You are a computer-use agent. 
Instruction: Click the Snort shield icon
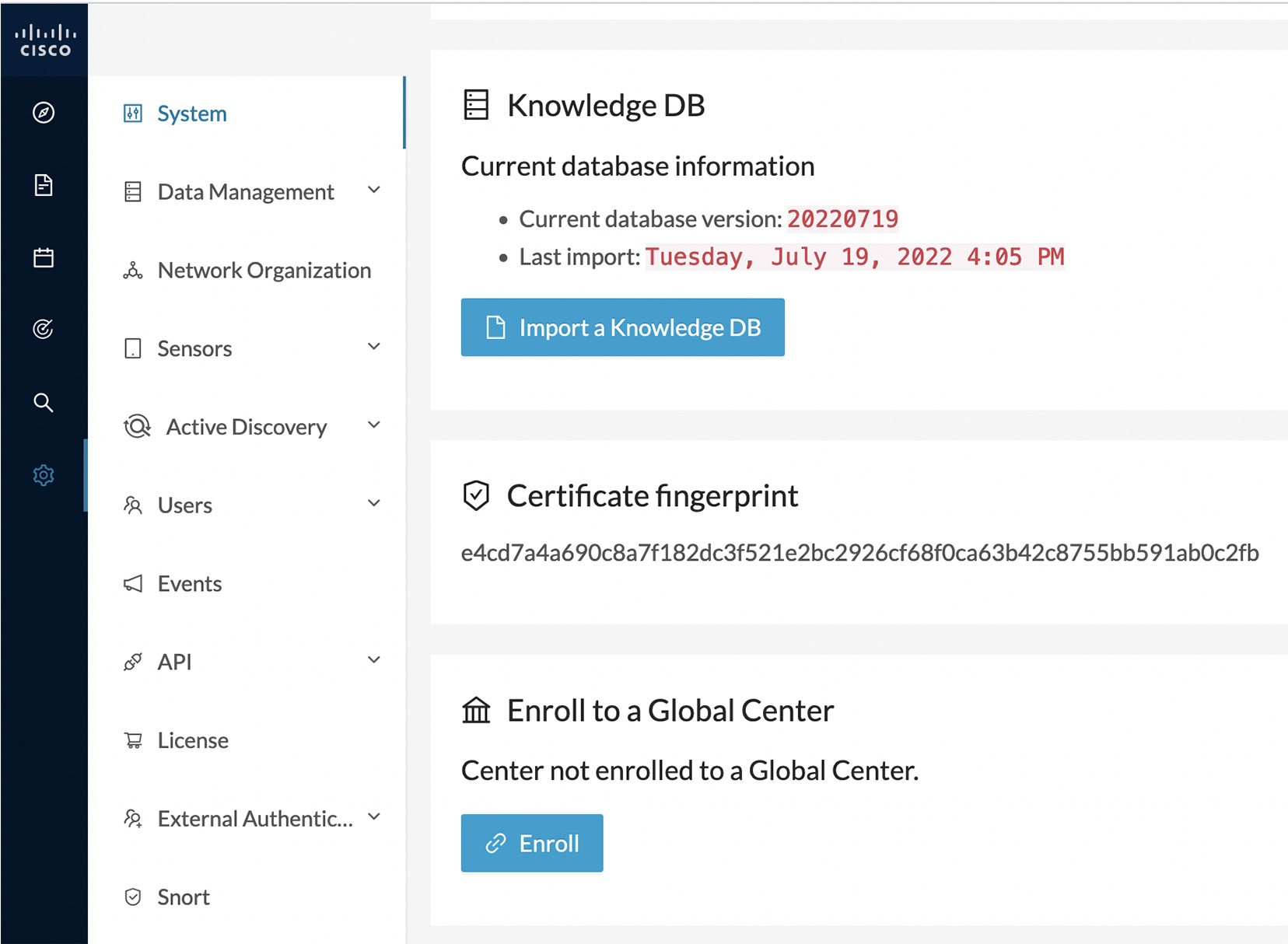click(x=133, y=897)
